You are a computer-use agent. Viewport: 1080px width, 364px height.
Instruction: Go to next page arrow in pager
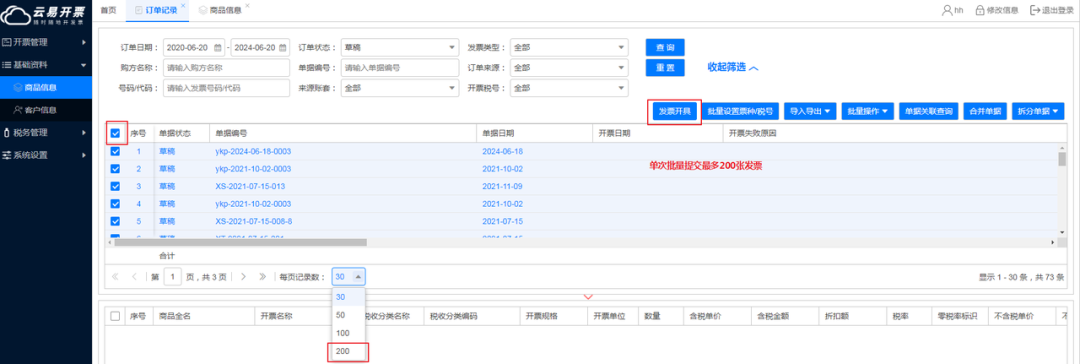(x=243, y=276)
